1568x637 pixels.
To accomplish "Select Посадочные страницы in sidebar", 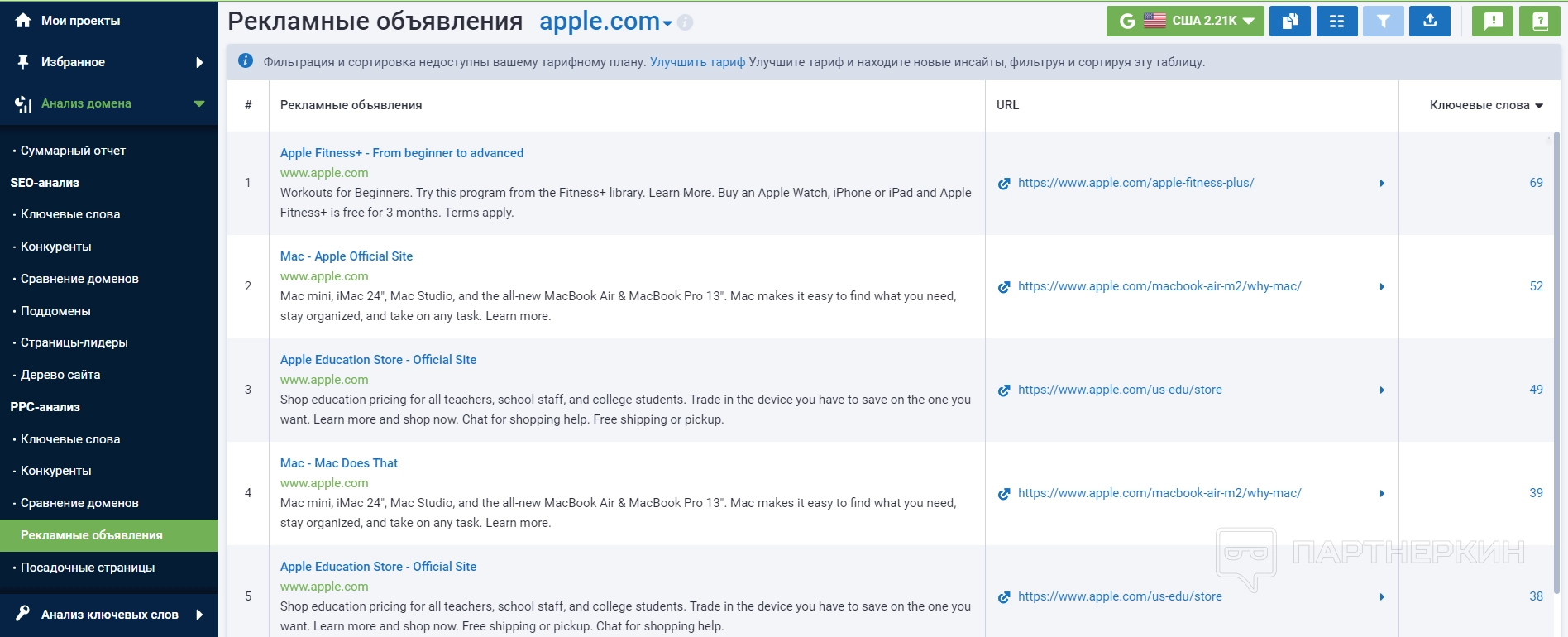I will pos(88,568).
